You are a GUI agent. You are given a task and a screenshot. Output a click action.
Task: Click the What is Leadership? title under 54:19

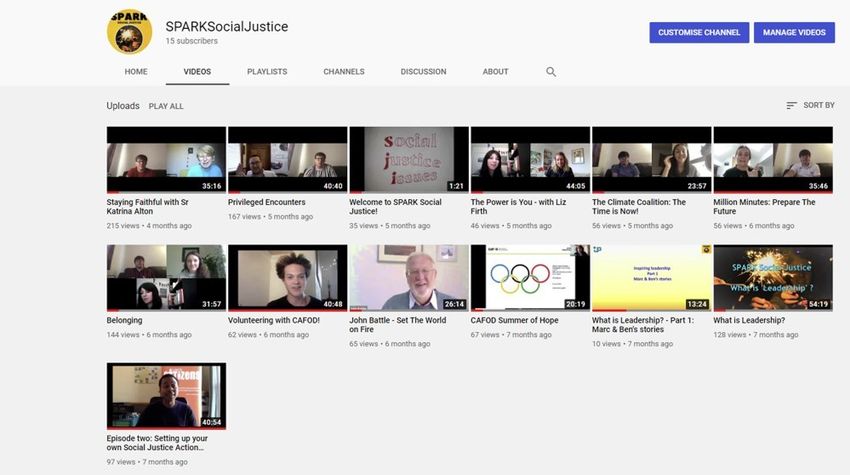(x=749, y=320)
